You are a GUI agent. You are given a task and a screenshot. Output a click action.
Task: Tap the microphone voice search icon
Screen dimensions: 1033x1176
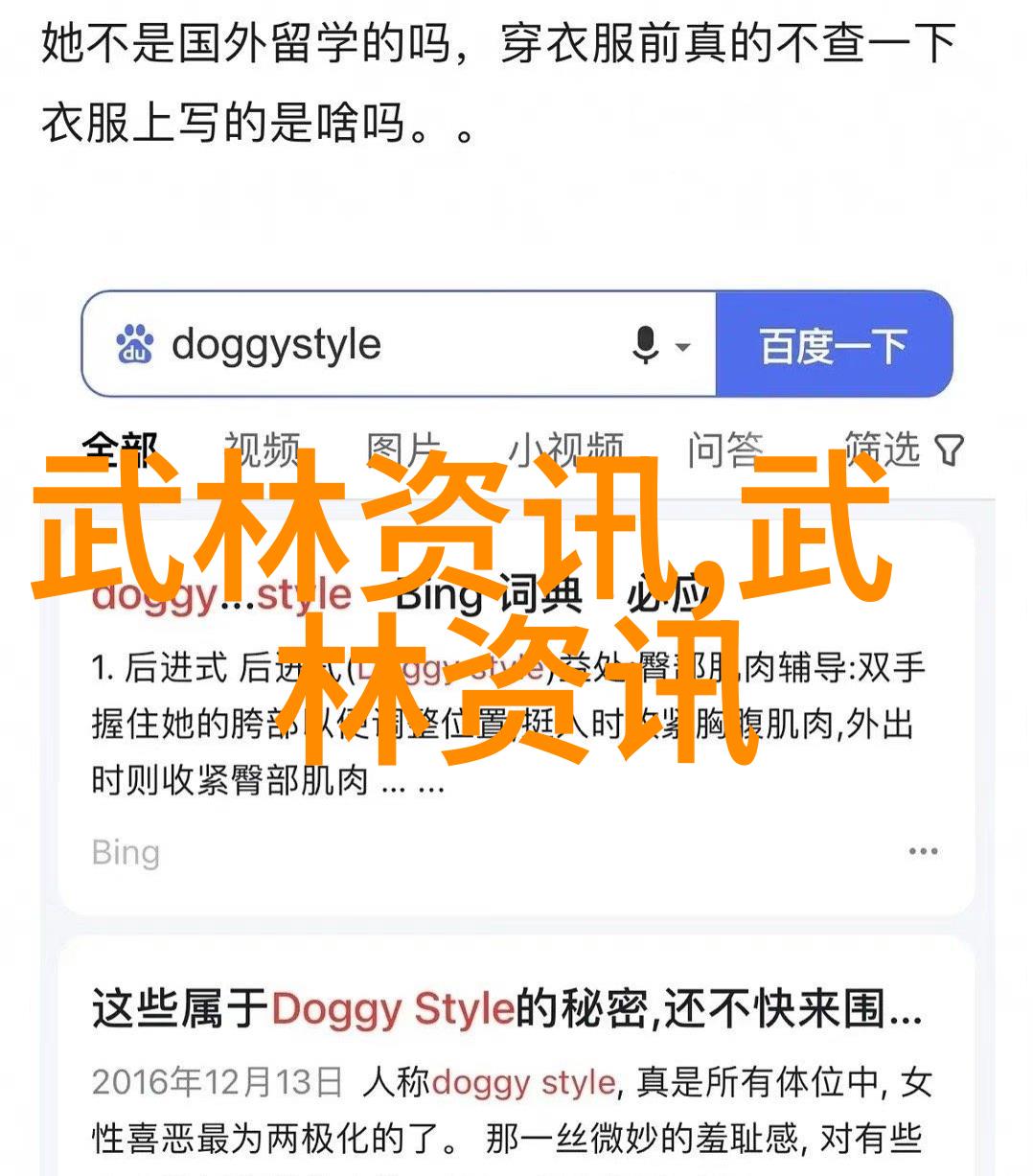click(645, 345)
